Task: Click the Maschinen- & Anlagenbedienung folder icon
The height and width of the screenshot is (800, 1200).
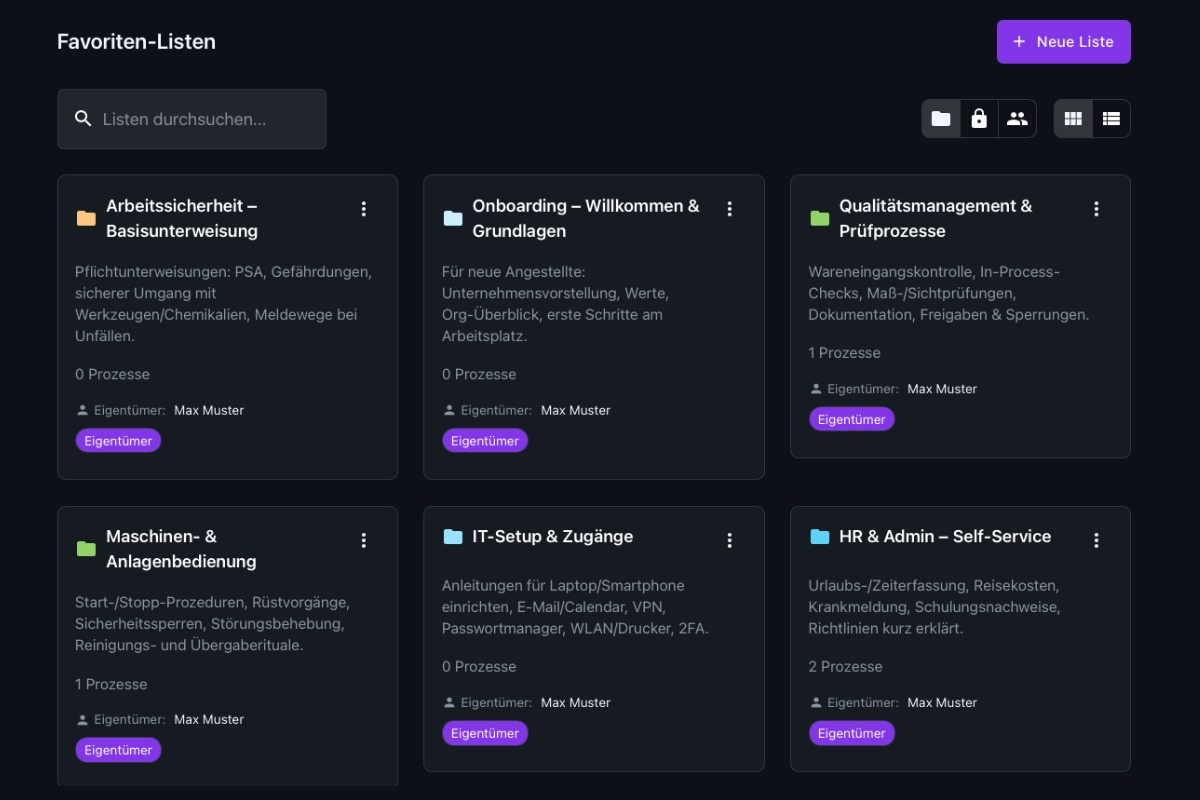Action: (86, 549)
